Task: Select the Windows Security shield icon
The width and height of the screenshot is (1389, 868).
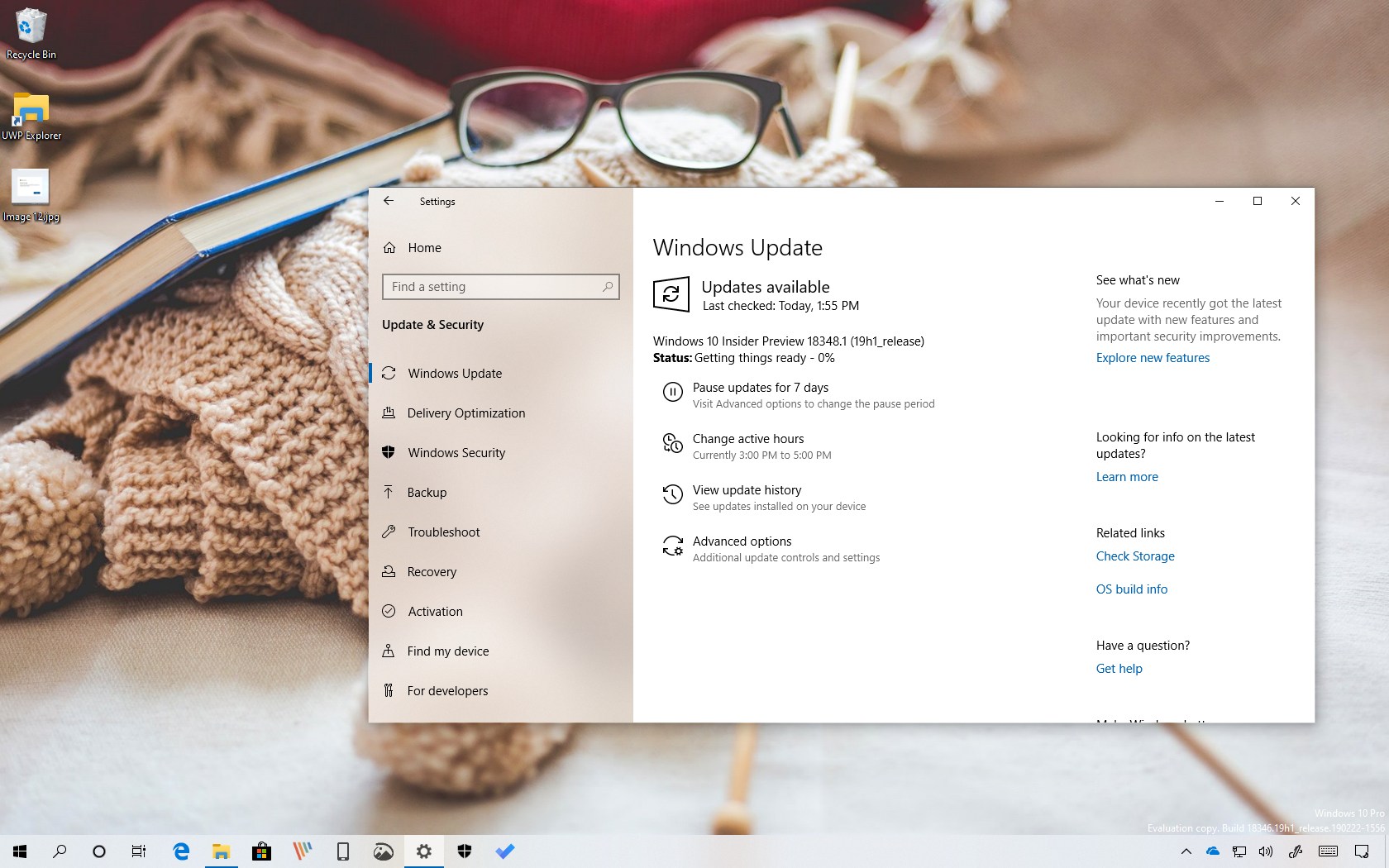Action: (x=389, y=452)
